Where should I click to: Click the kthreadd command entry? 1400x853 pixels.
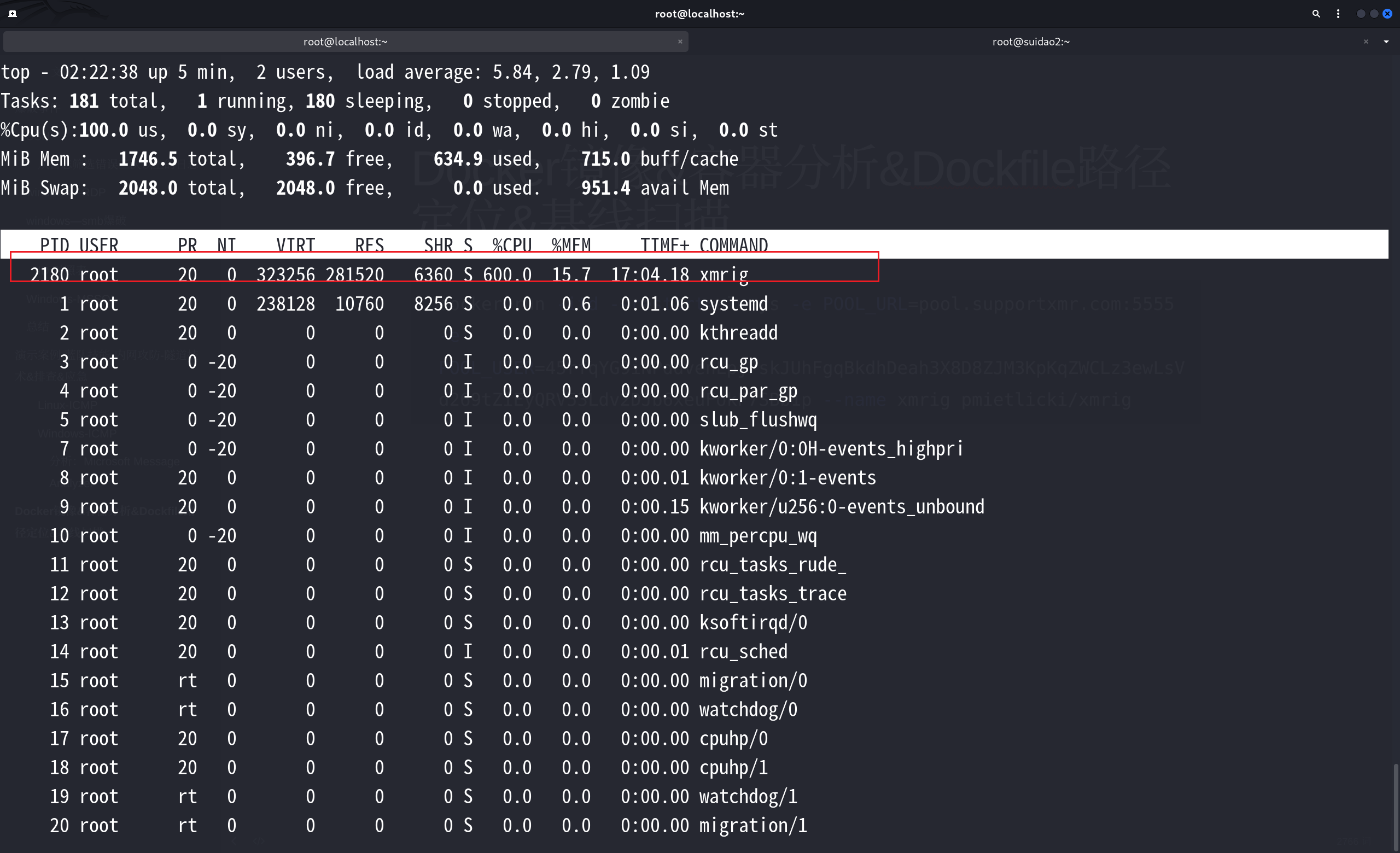coord(738,333)
